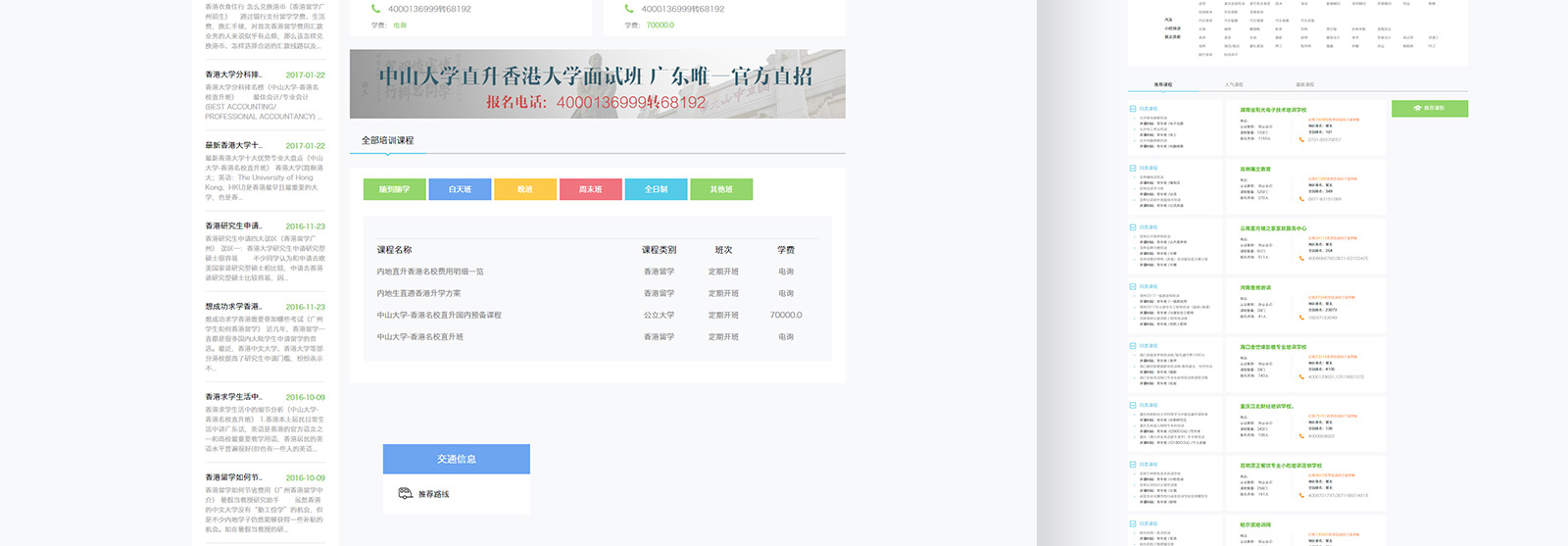Switch to the 最新课程 tab
The image size is (1568, 546).
tap(1304, 85)
